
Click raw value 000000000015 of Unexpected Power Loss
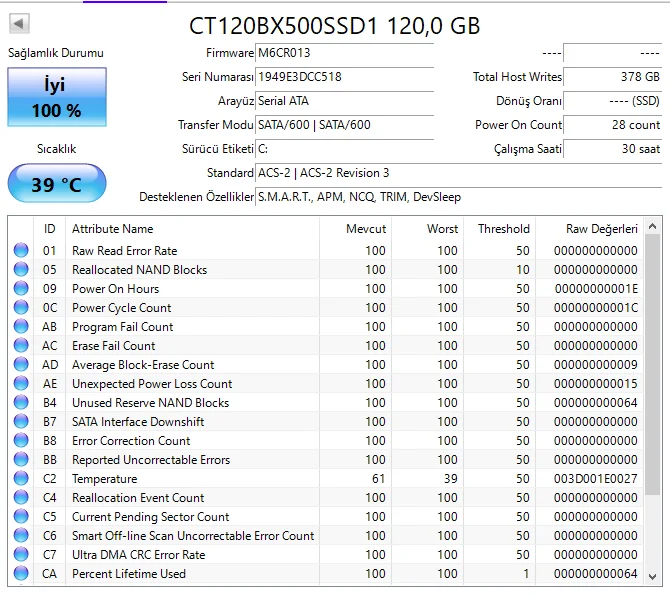[596, 383]
